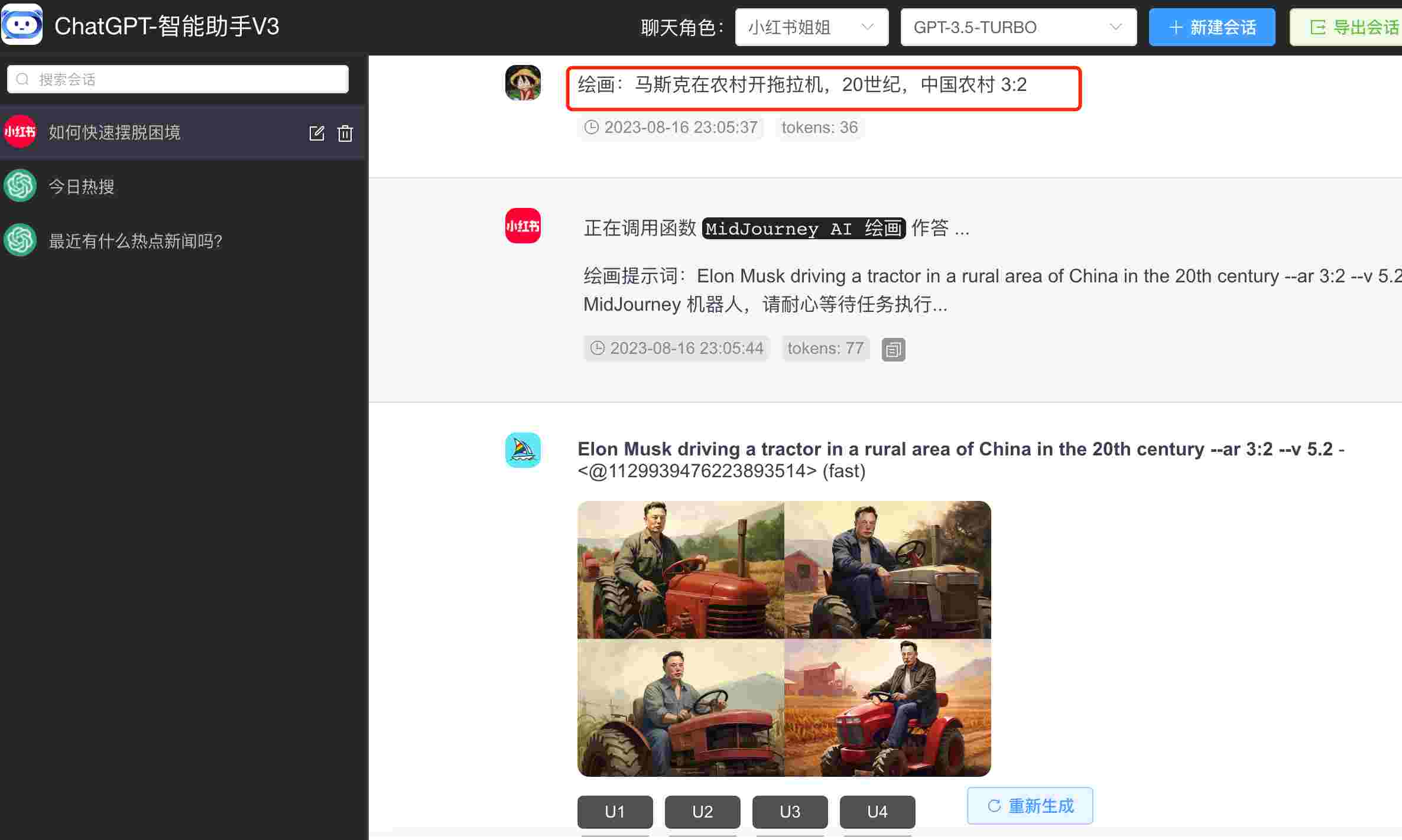This screenshot has height=840, width=1402.
Task: Upscale the first image with U1
Action: pos(615,812)
